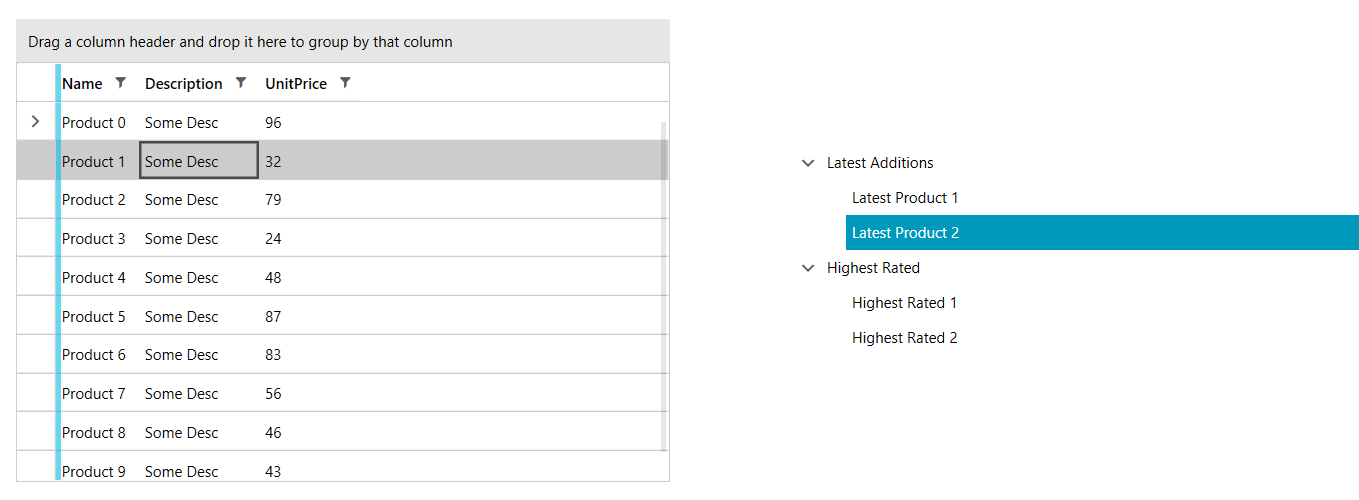Viewport: 1359px width, 500px height.
Task: Sort by the UnitPrice column header
Action: pyautogui.click(x=295, y=84)
